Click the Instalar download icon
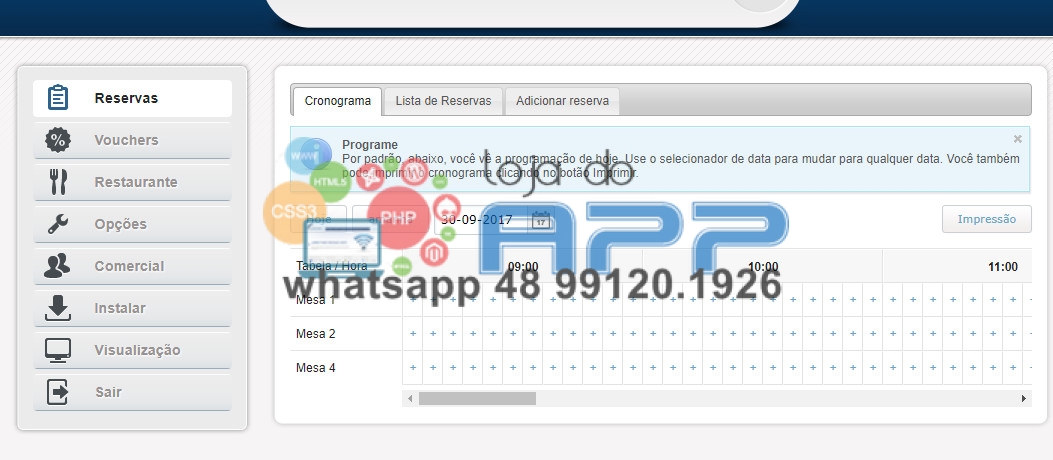The width and height of the screenshot is (1053, 460). pyautogui.click(x=58, y=308)
